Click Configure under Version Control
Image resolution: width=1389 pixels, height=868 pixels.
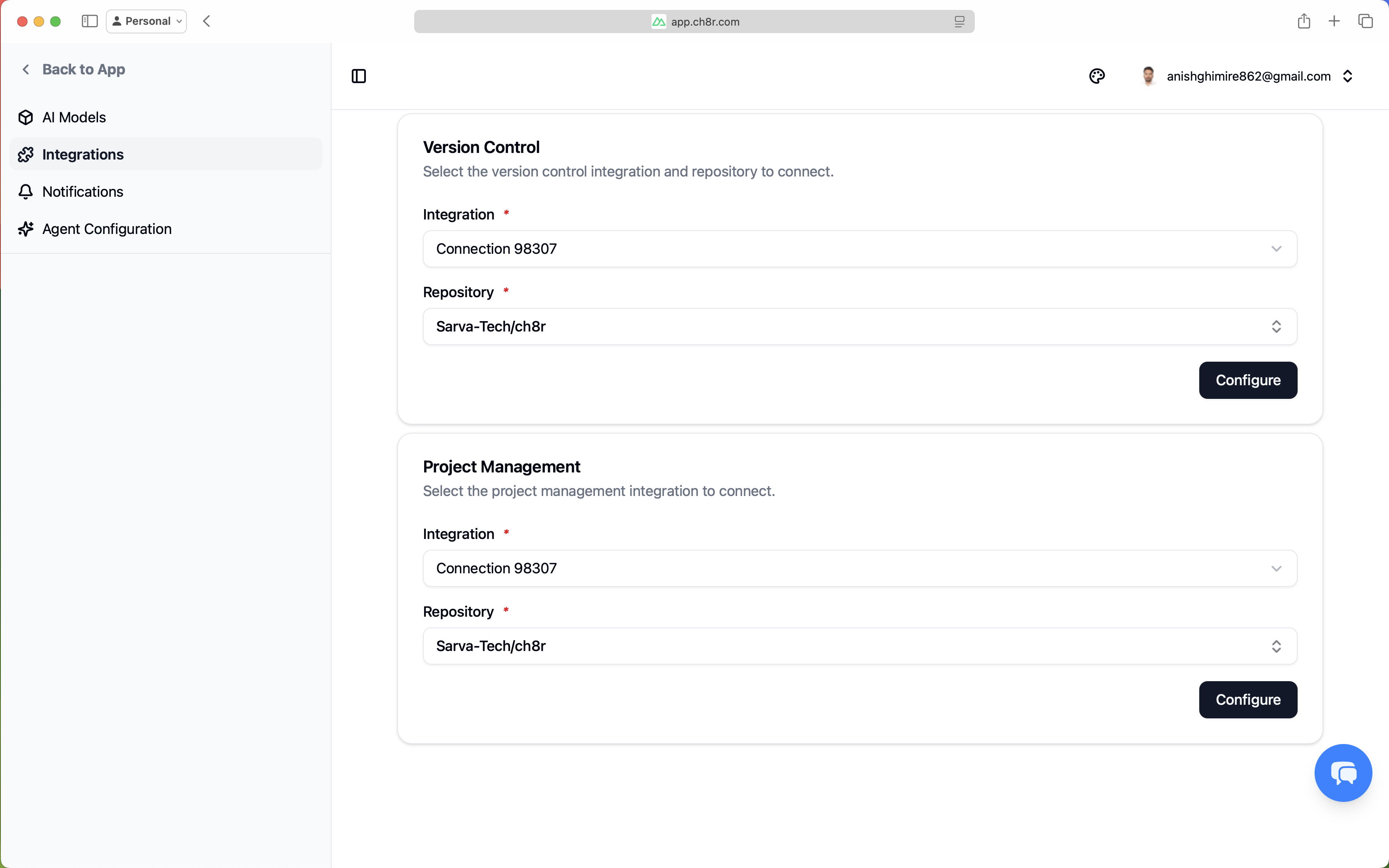[1248, 380]
